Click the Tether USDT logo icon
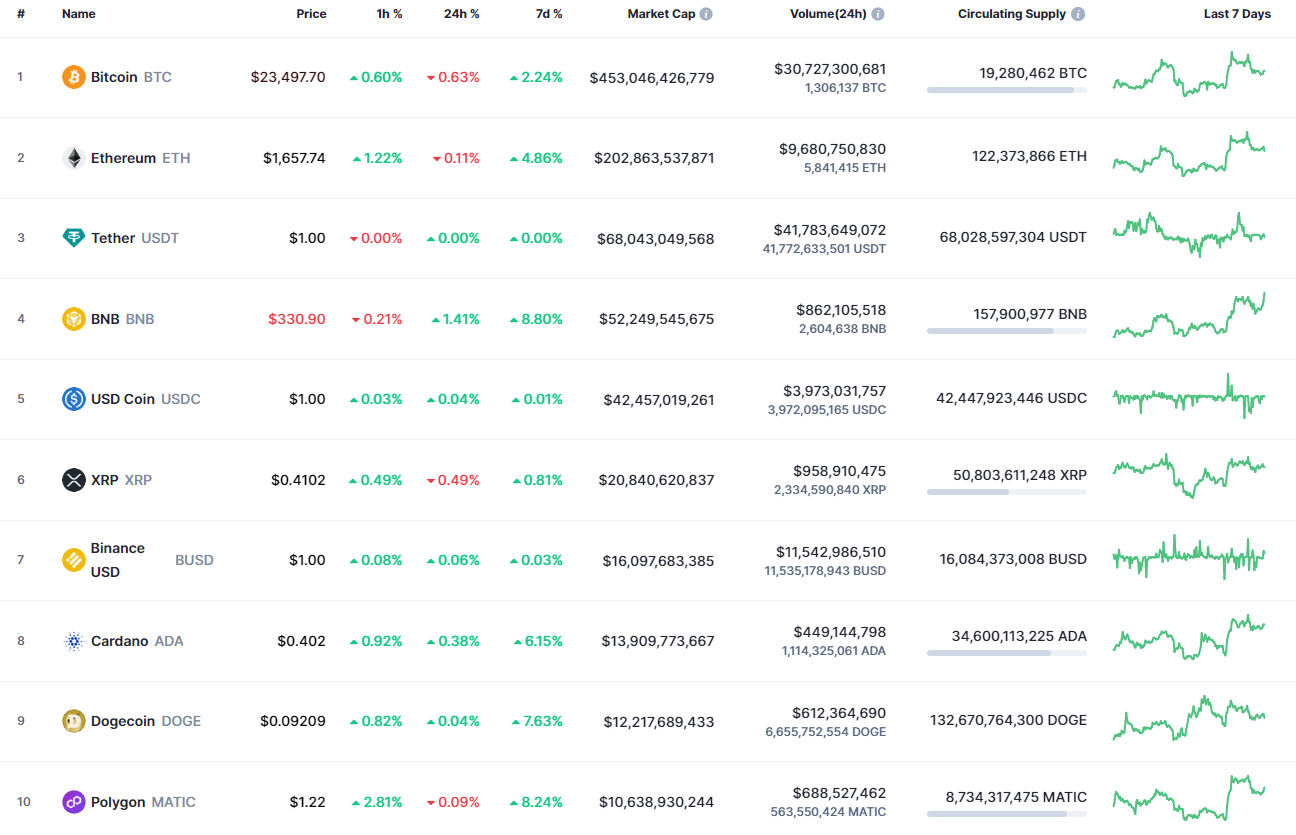The width and height of the screenshot is (1296, 835). pos(73,238)
